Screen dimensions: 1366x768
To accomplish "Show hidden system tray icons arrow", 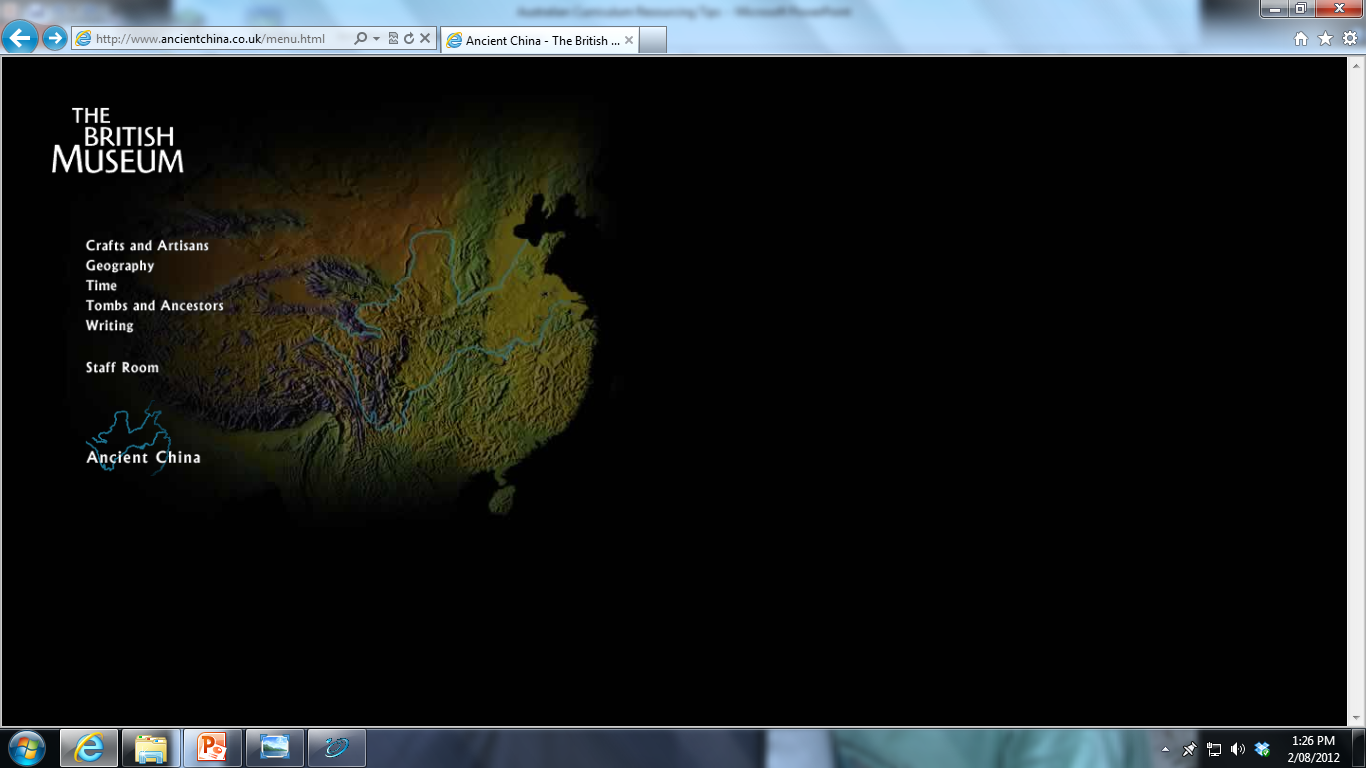I will [1165, 749].
